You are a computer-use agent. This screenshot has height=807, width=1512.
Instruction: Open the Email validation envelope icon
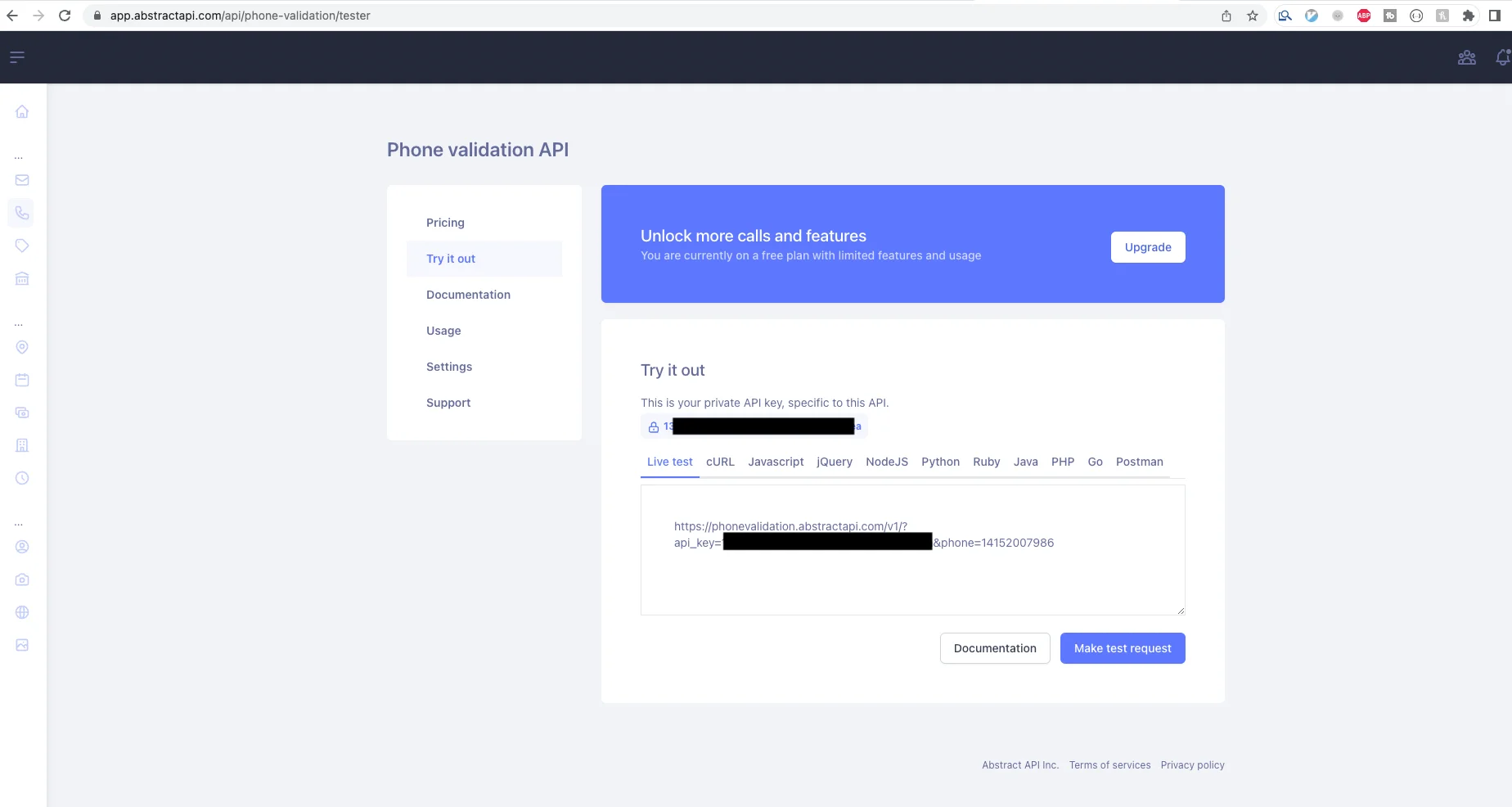pos(22,179)
